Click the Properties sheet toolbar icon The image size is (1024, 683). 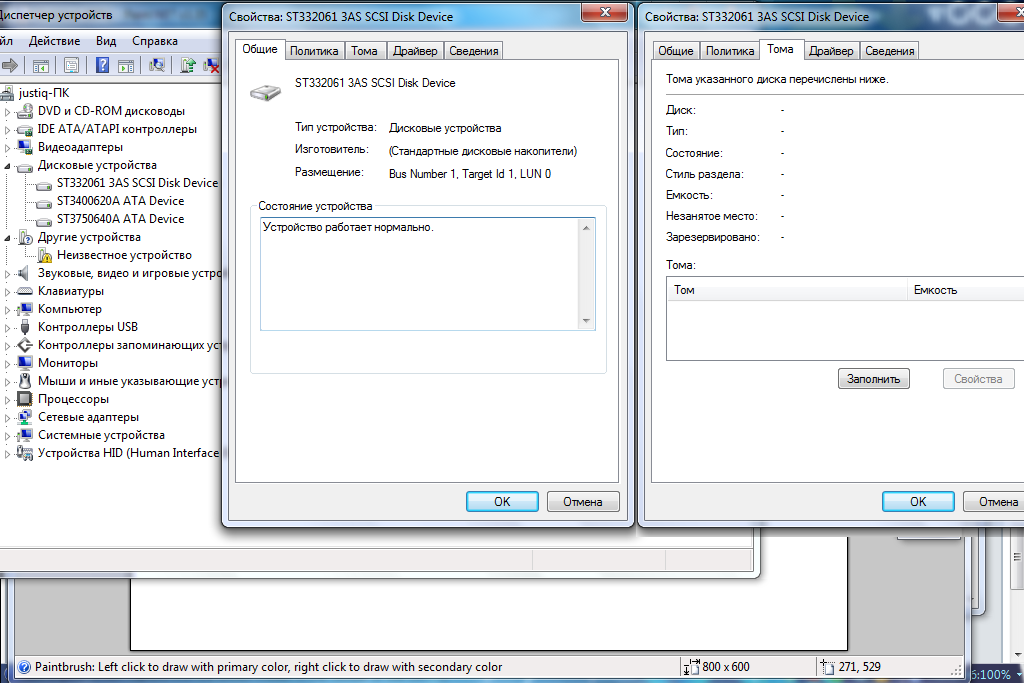point(71,65)
